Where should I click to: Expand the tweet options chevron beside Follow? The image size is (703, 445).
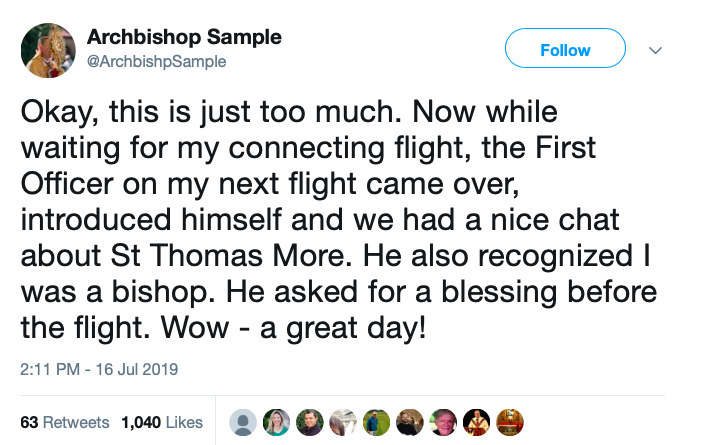(655, 50)
